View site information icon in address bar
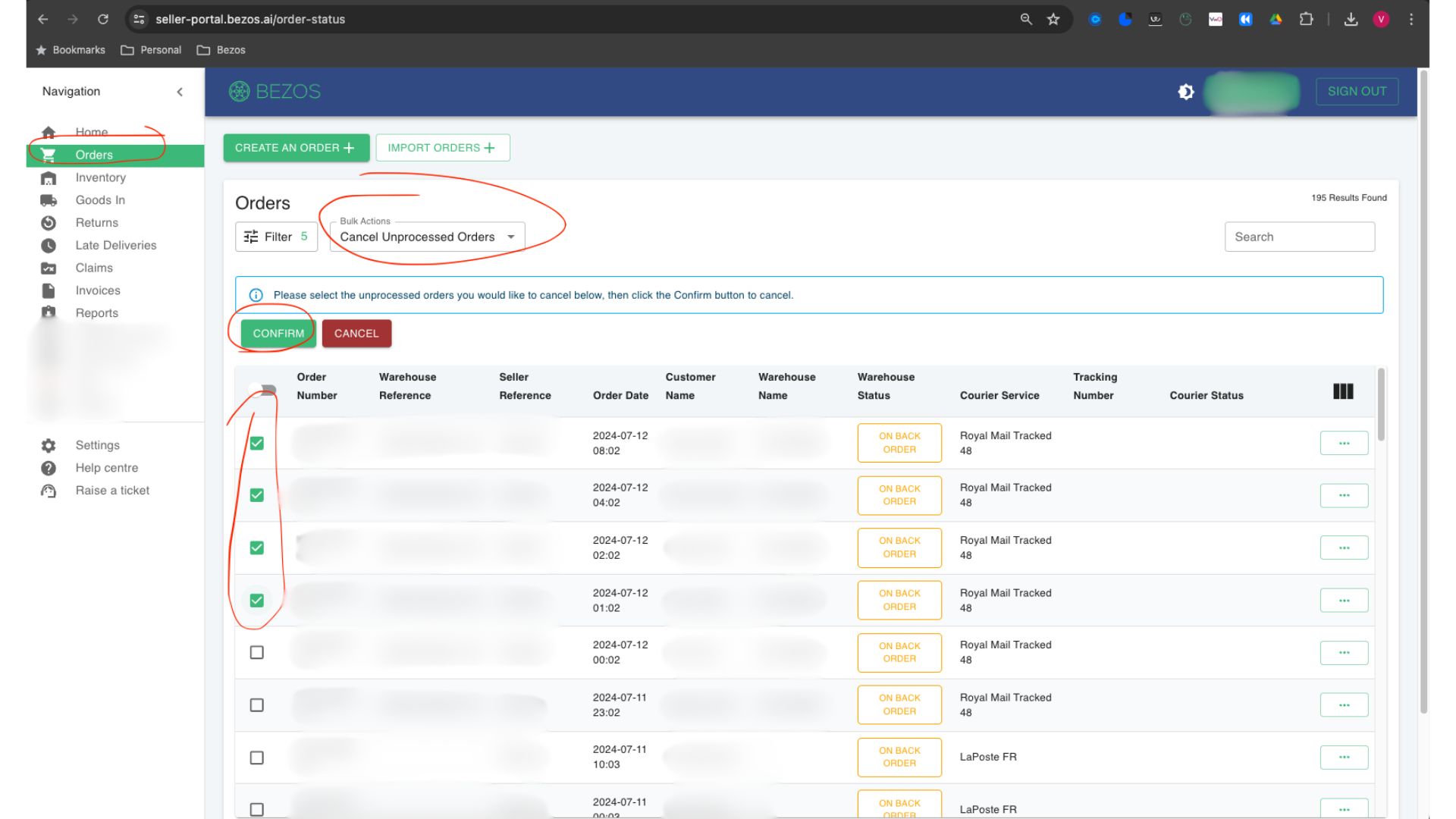Viewport: 1456px width, 819px height. coord(139,20)
